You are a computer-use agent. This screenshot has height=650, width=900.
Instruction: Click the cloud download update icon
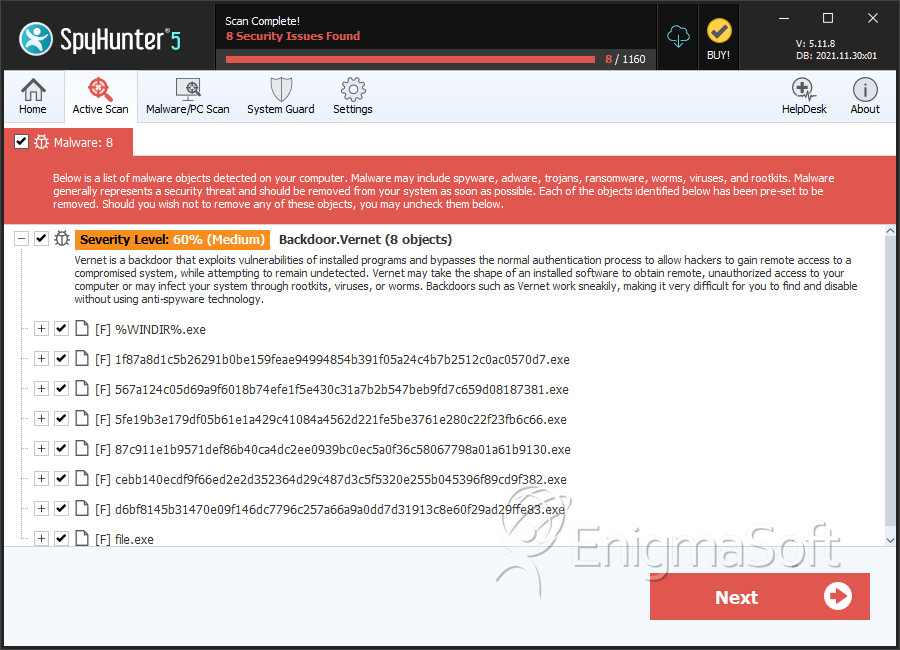(678, 37)
